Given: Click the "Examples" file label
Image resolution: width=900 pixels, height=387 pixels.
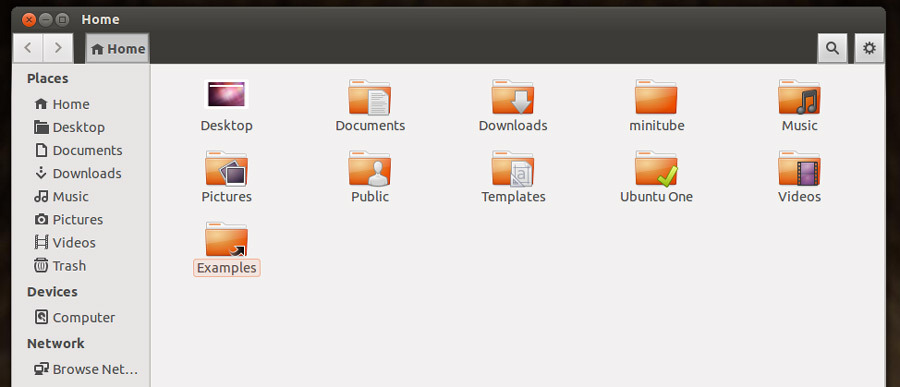Looking at the screenshot, I should [x=227, y=268].
